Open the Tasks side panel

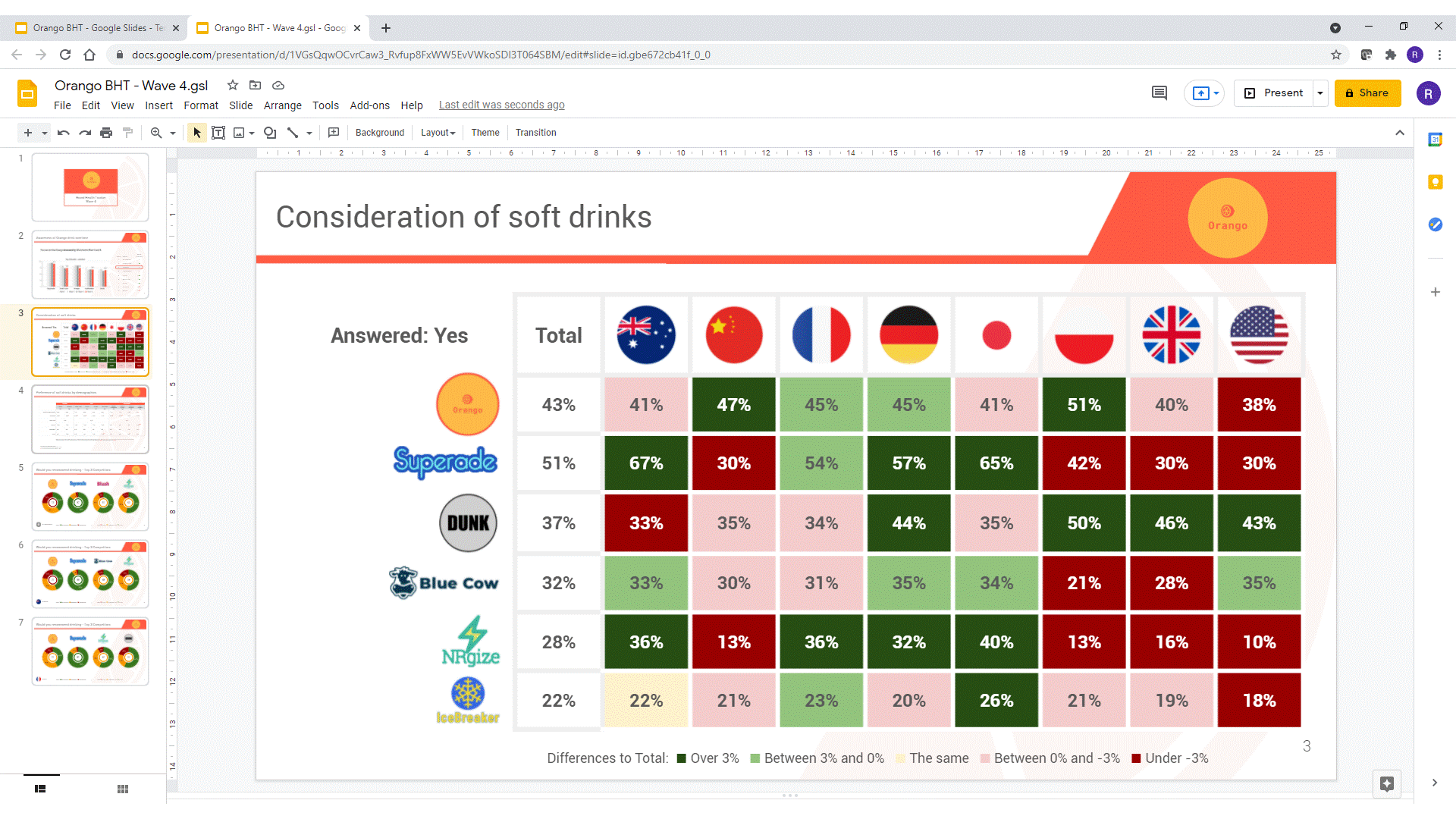point(1435,224)
